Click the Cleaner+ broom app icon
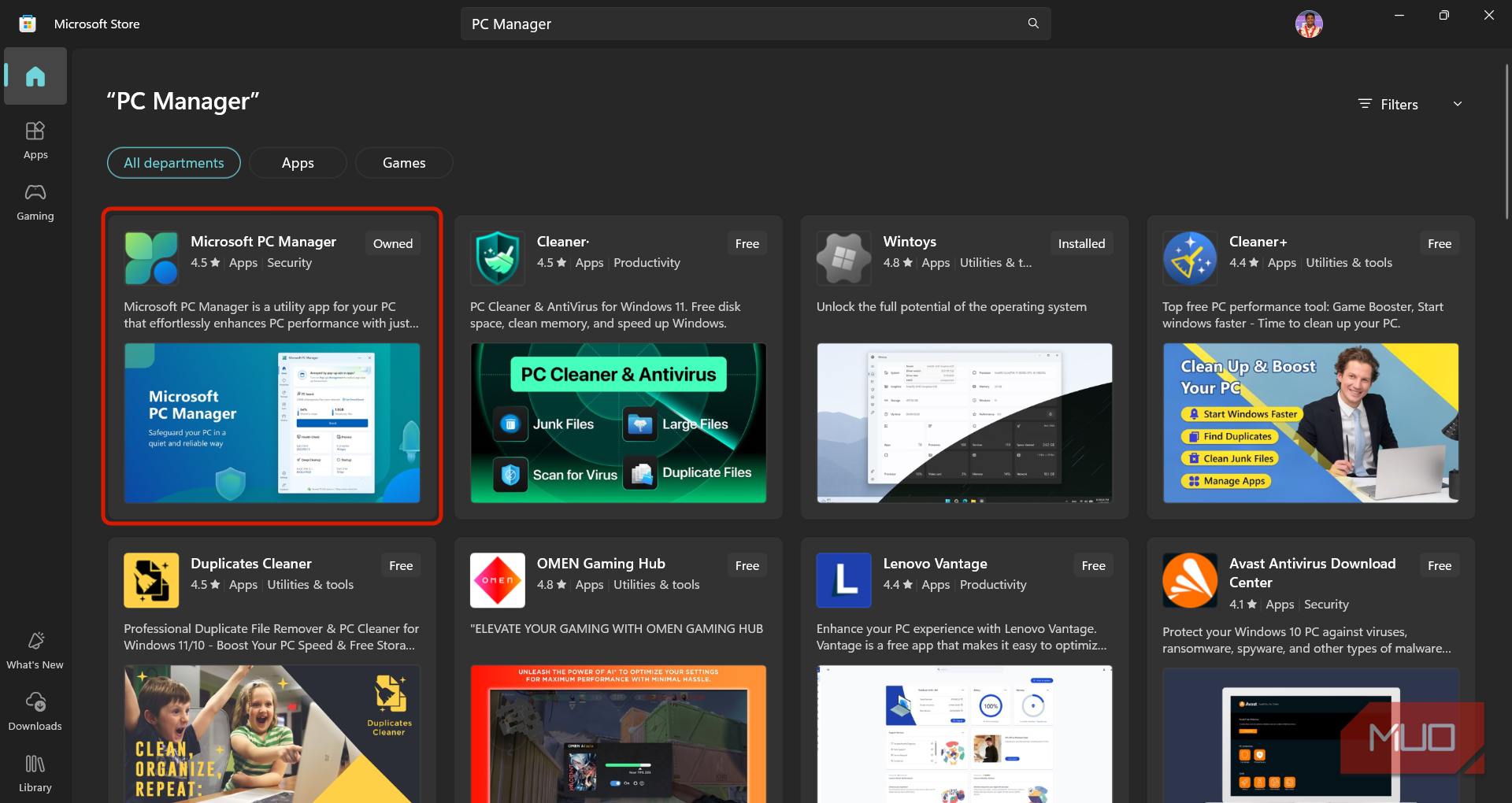 coord(1190,258)
